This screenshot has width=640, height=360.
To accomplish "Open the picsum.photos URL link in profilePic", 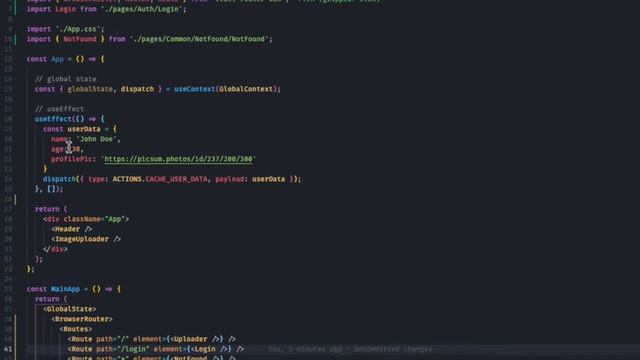I will point(178,159).
